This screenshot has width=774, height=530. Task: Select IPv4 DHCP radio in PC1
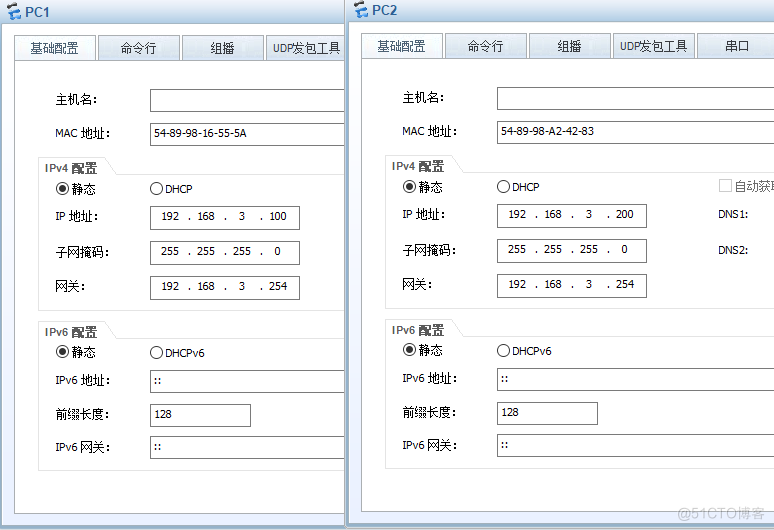156,189
